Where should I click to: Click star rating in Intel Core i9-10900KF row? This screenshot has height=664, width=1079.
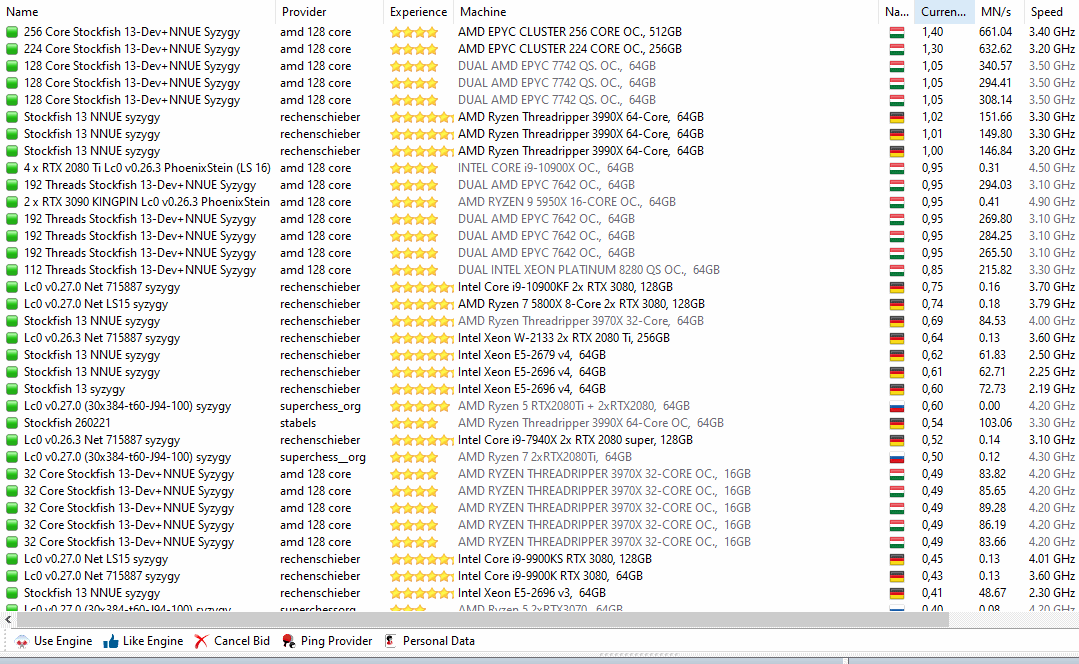pos(421,287)
